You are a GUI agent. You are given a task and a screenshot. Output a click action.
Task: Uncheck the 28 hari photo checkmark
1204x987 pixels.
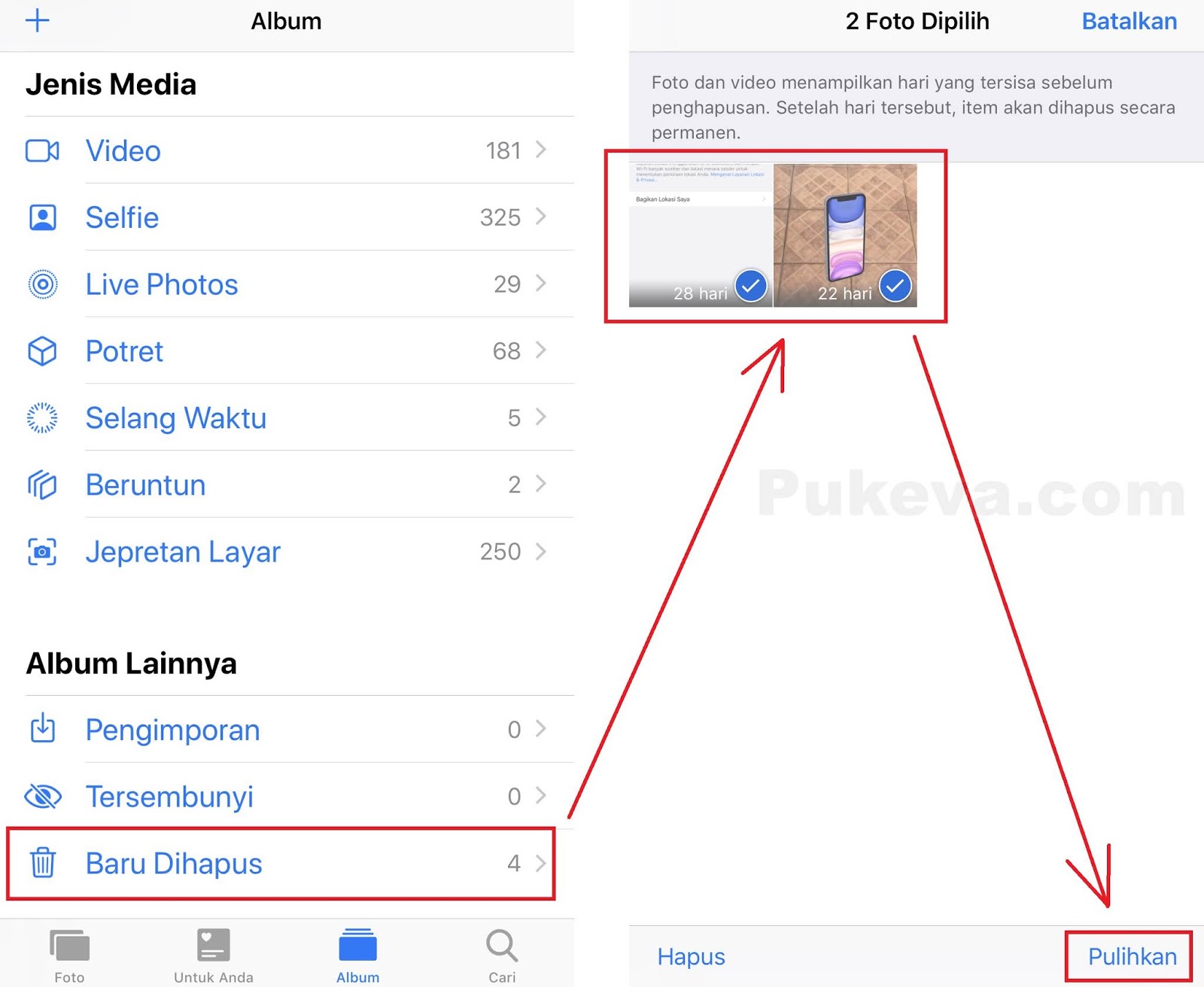[750, 286]
